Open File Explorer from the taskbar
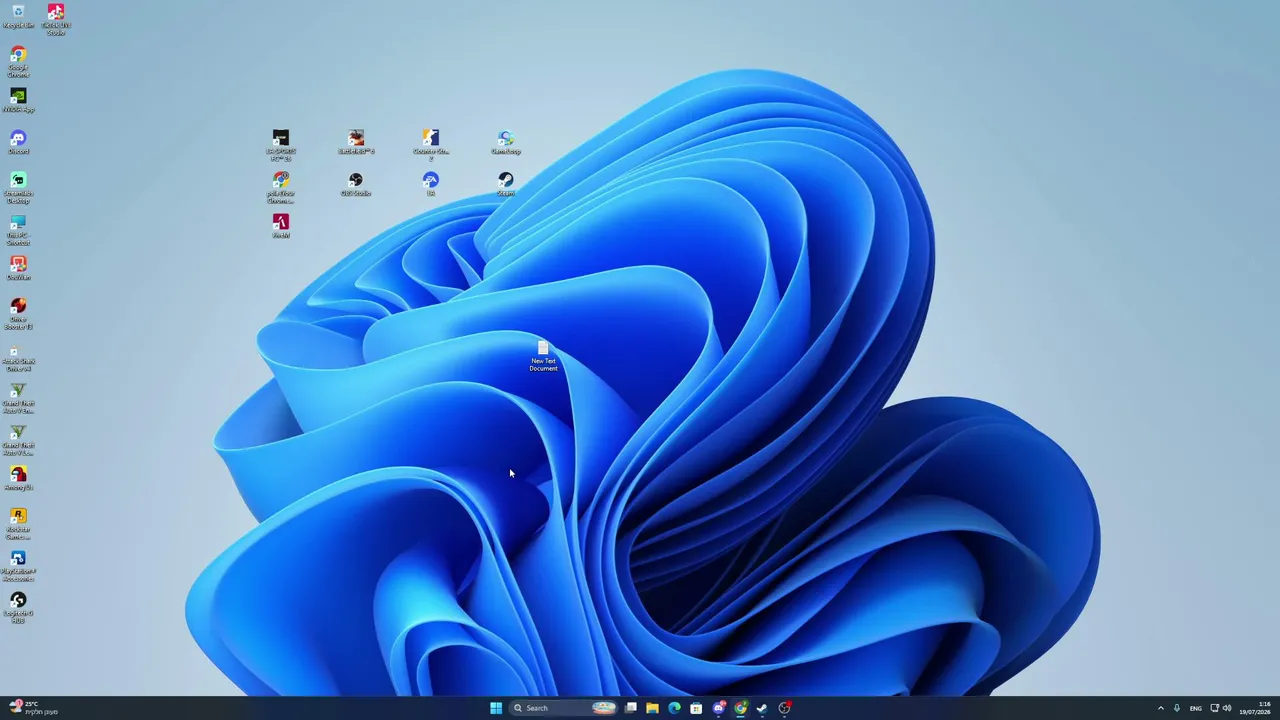The width and height of the screenshot is (1280, 720). (652, 708)
